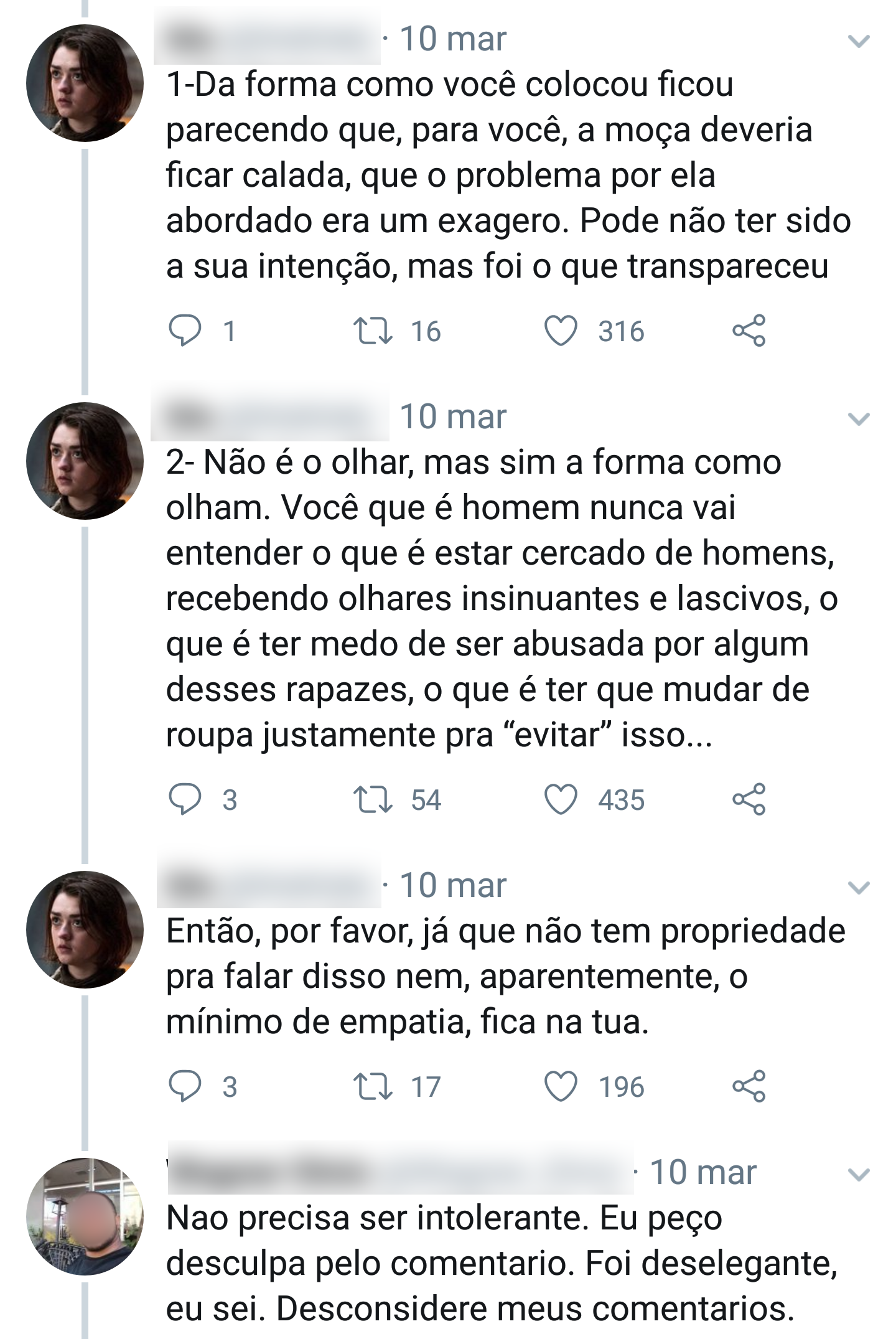896x1339 pixels.
Task: Like the tweet with 316 likes
Action: click(561, 331)
